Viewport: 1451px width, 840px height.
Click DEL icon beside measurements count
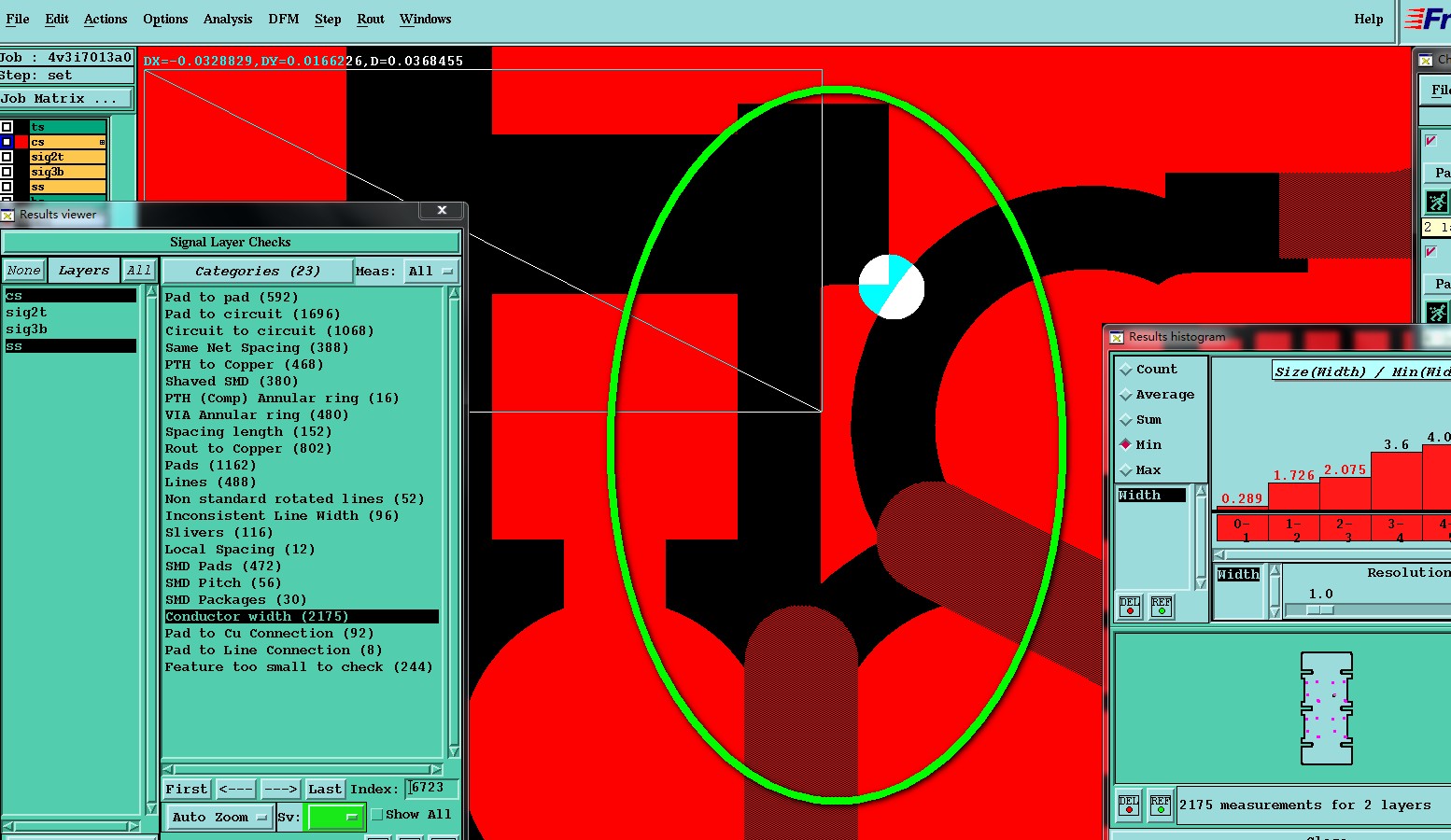click(1129, 805)
